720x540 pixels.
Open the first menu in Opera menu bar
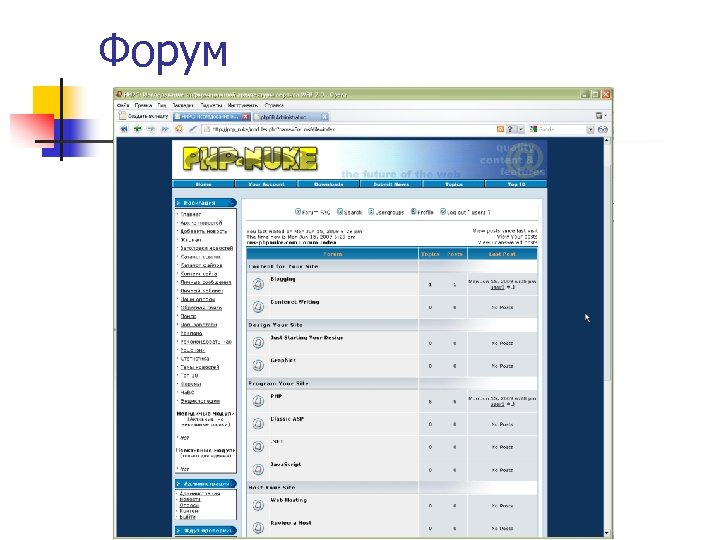click(x=123, y=105)
